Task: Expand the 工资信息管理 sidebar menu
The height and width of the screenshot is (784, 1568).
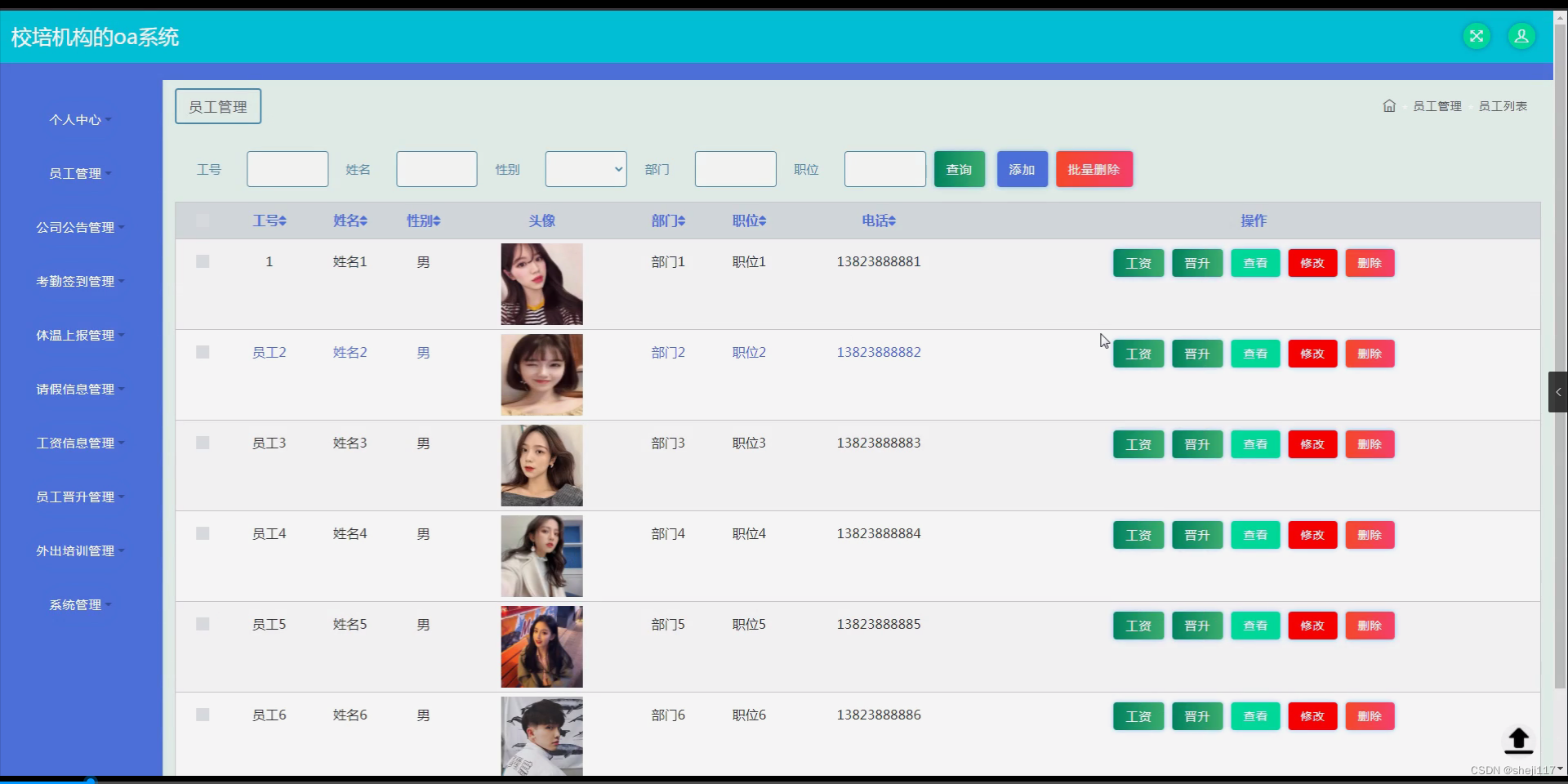Action: [x=79, y=443]
